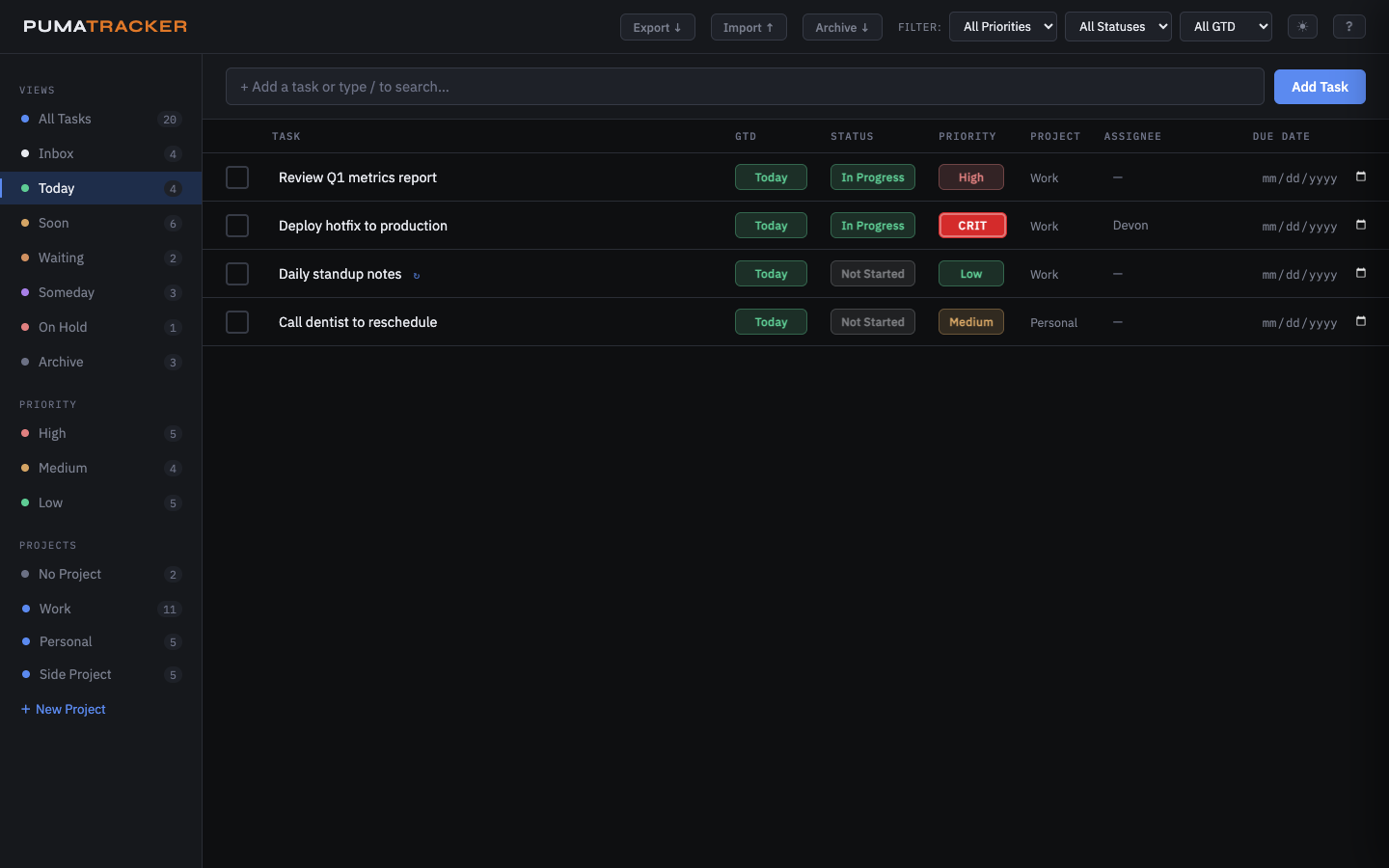This screenshot has width=1389, height=868.
Task: Click the Low priority badge on Daily standup
Action: click(971, 274)
